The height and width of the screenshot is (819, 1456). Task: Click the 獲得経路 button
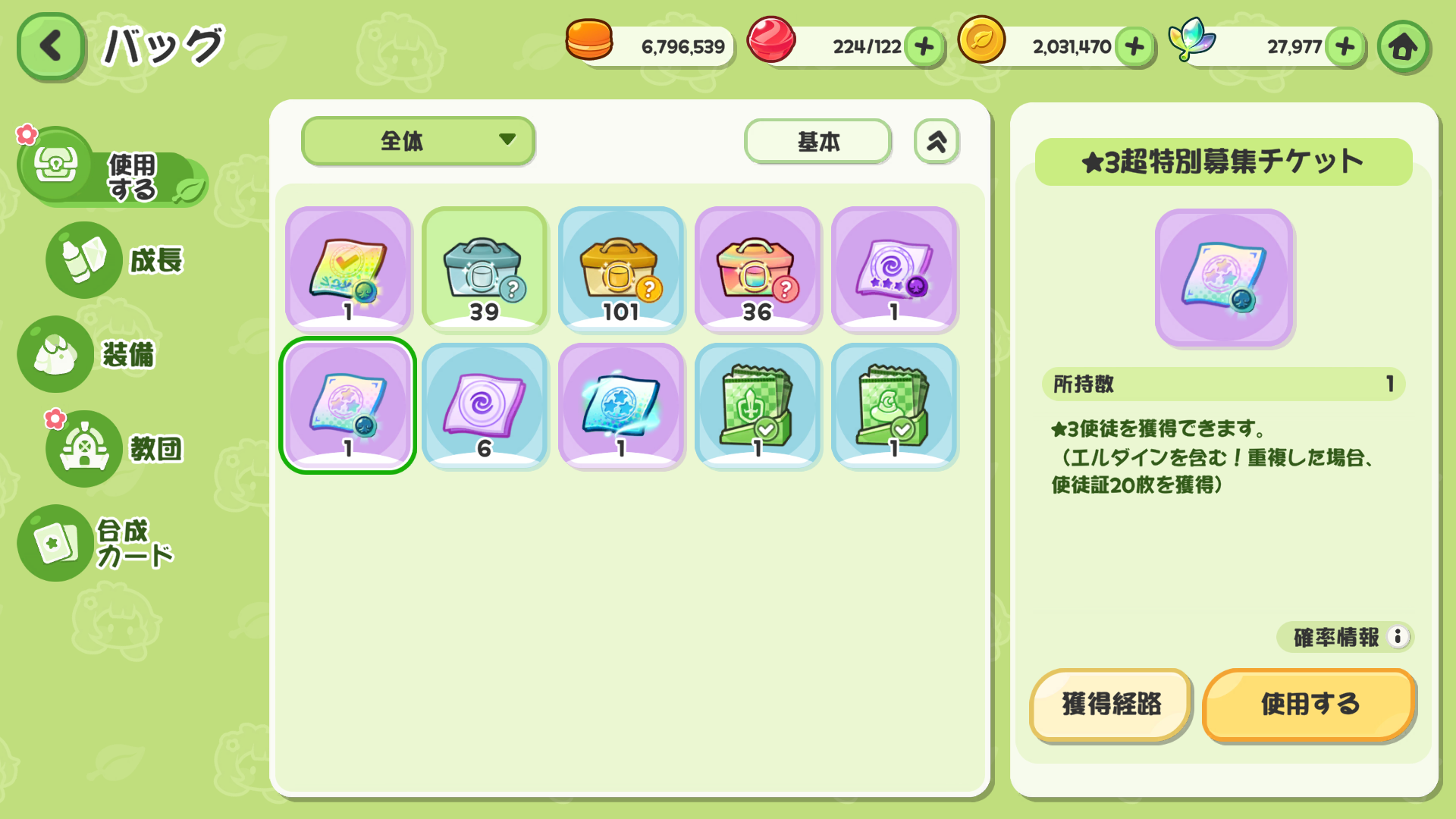coord(1111,704)
